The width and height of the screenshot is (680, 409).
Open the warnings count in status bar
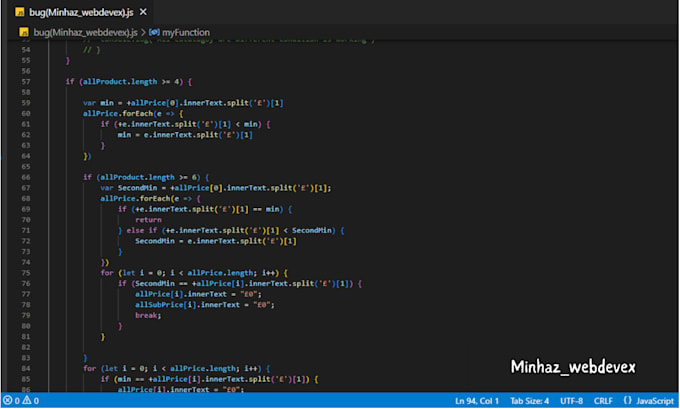coord(31,401)
